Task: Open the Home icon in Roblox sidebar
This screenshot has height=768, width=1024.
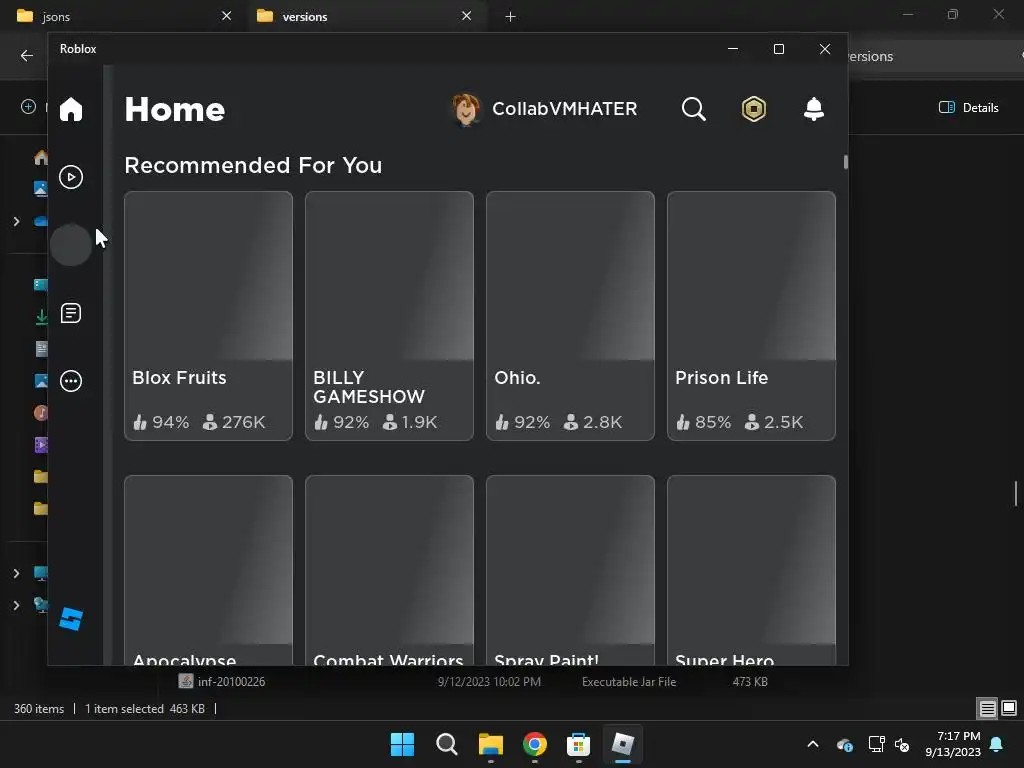Action: point(71,109)
